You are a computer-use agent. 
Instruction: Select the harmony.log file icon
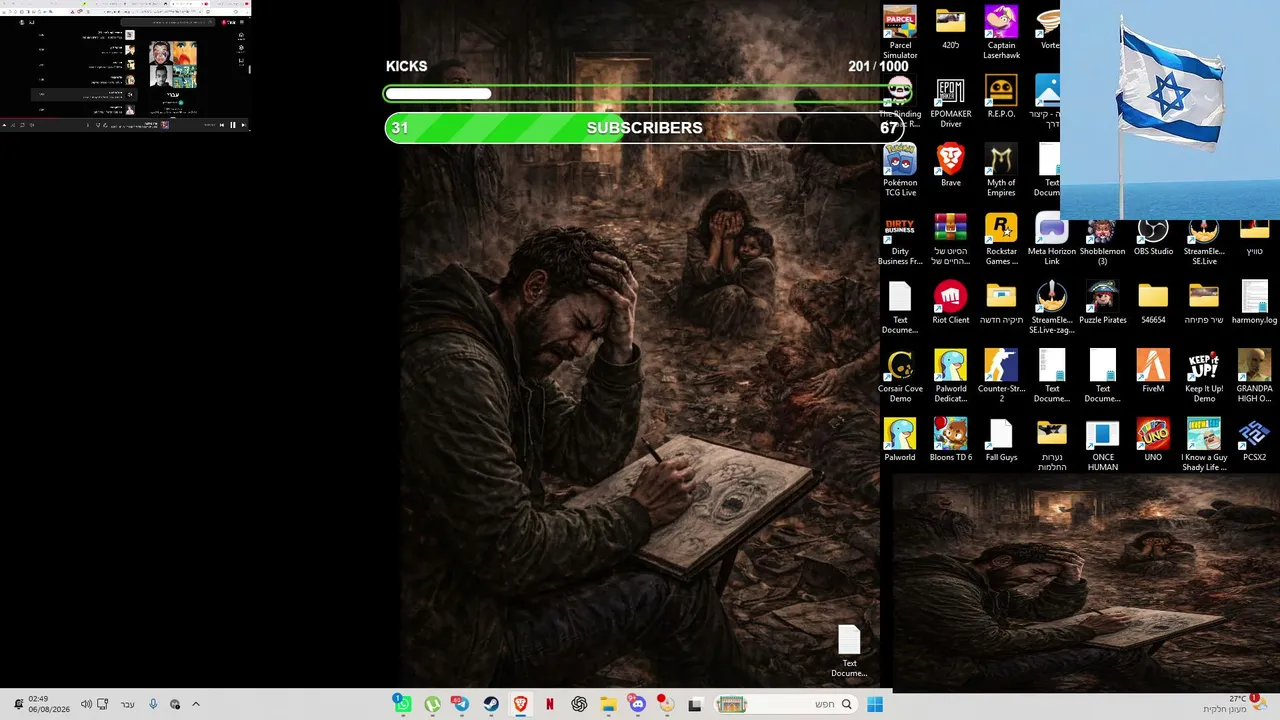click(x=1254, y=302)
